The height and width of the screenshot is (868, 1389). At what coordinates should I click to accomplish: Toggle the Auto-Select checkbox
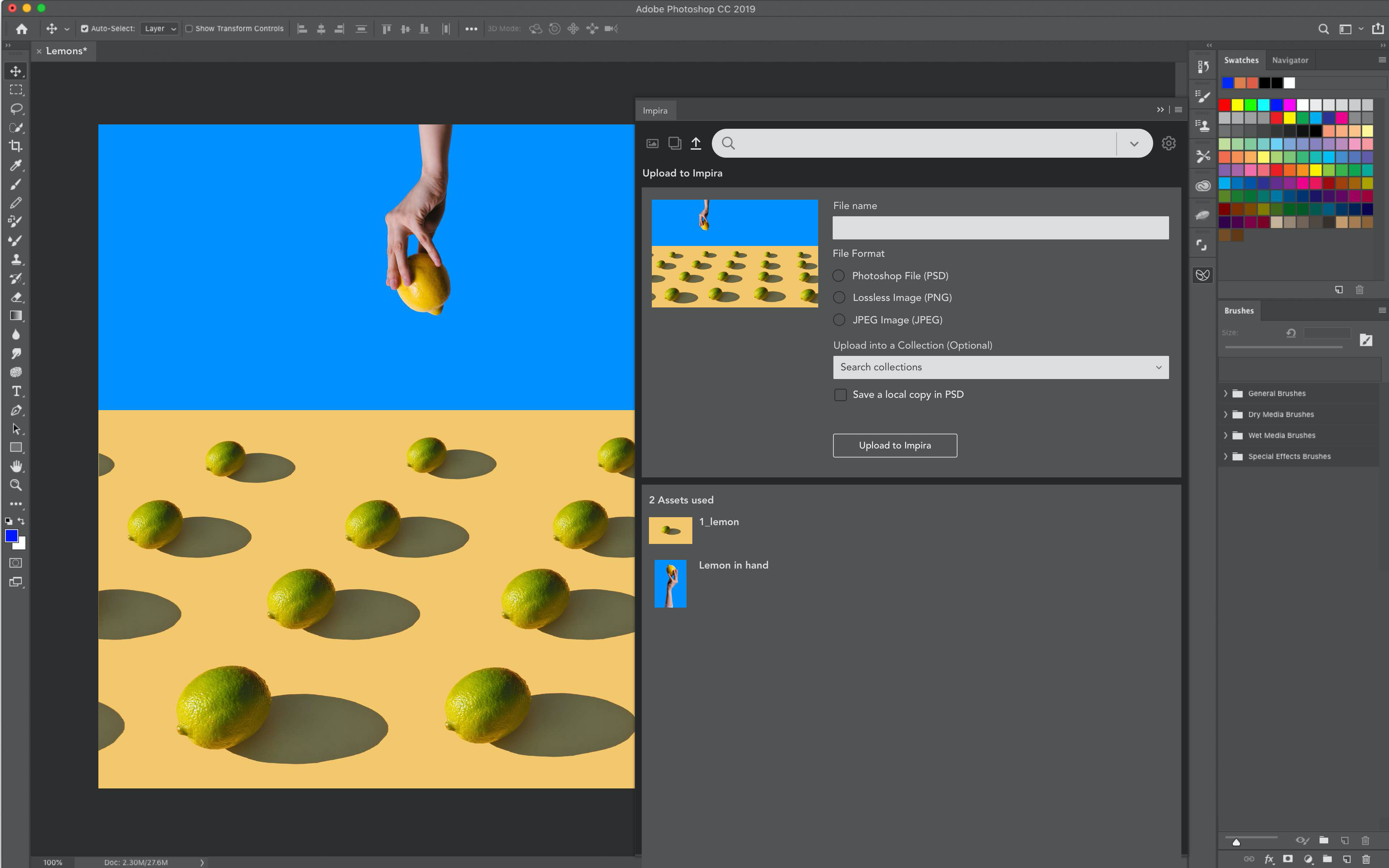tap(84, 29)
